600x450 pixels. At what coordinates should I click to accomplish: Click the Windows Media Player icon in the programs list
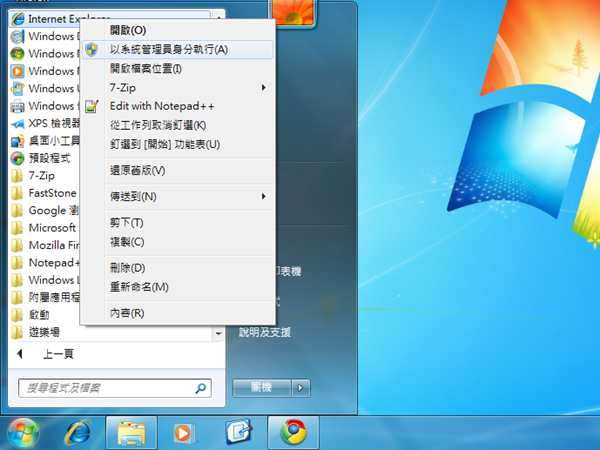(x=18, y=71)
